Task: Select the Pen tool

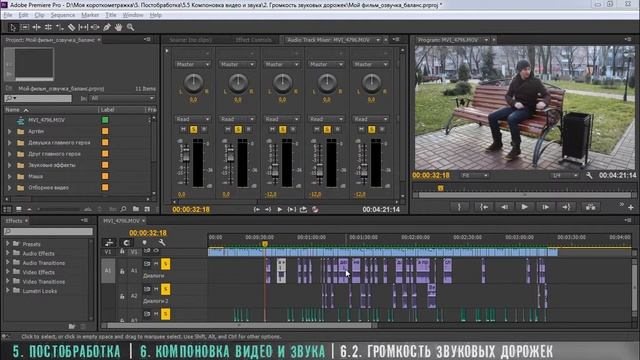Action: point(107,27)
